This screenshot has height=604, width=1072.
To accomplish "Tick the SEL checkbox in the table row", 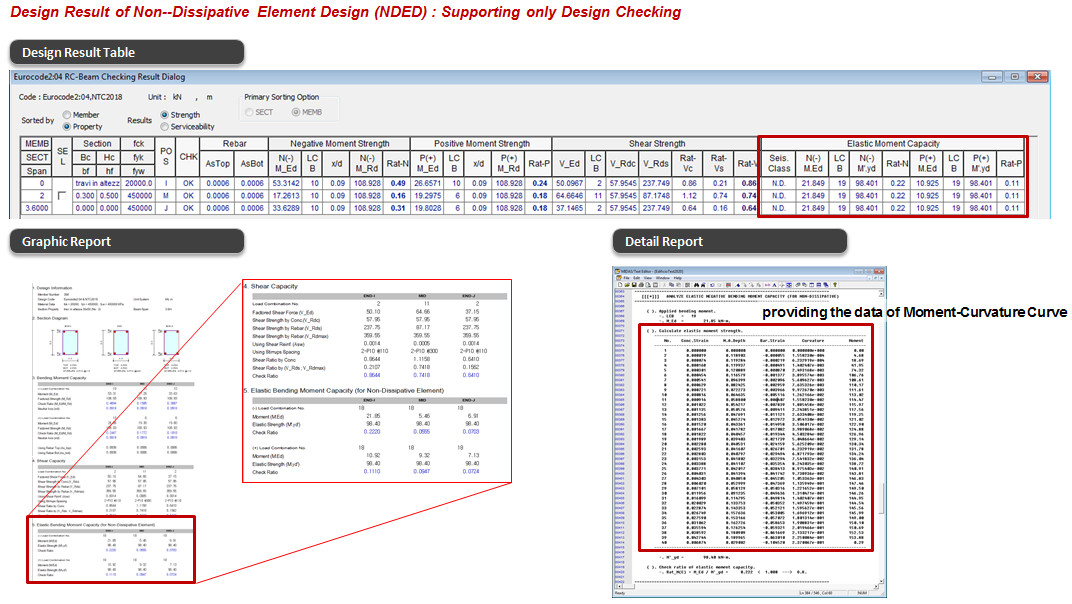I will point(63,196).
